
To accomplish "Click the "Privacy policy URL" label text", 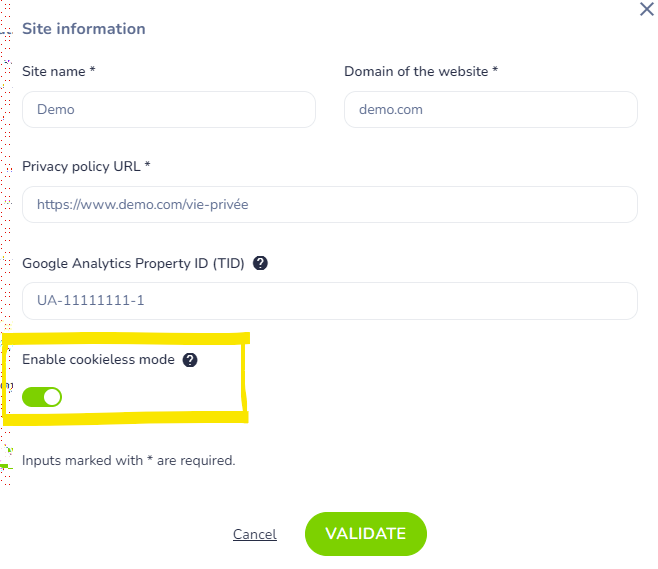I will 82,166.
